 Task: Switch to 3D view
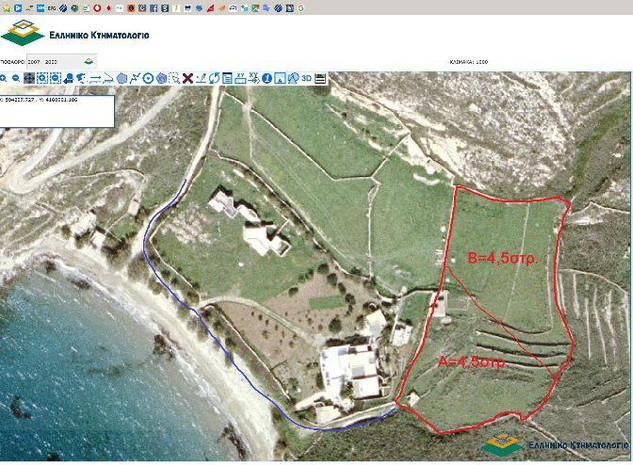305,78
